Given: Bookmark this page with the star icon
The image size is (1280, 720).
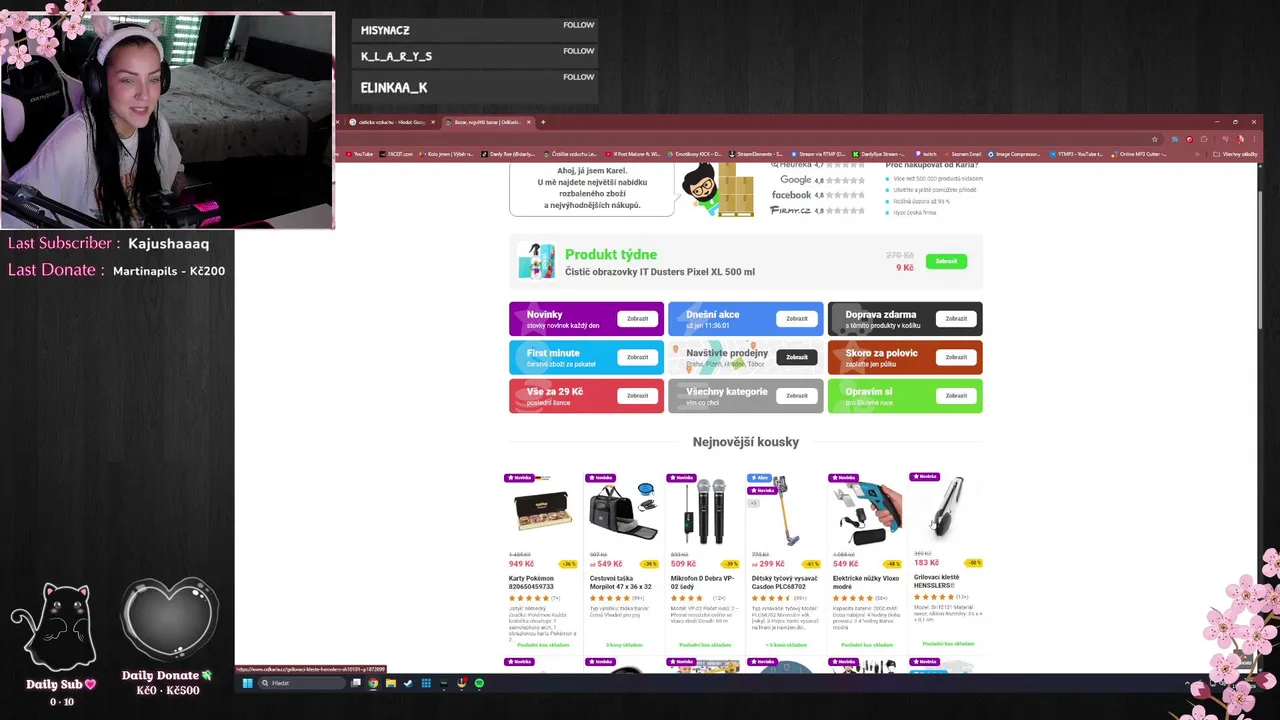Looking at the screenshot, I should [1155, 139].
